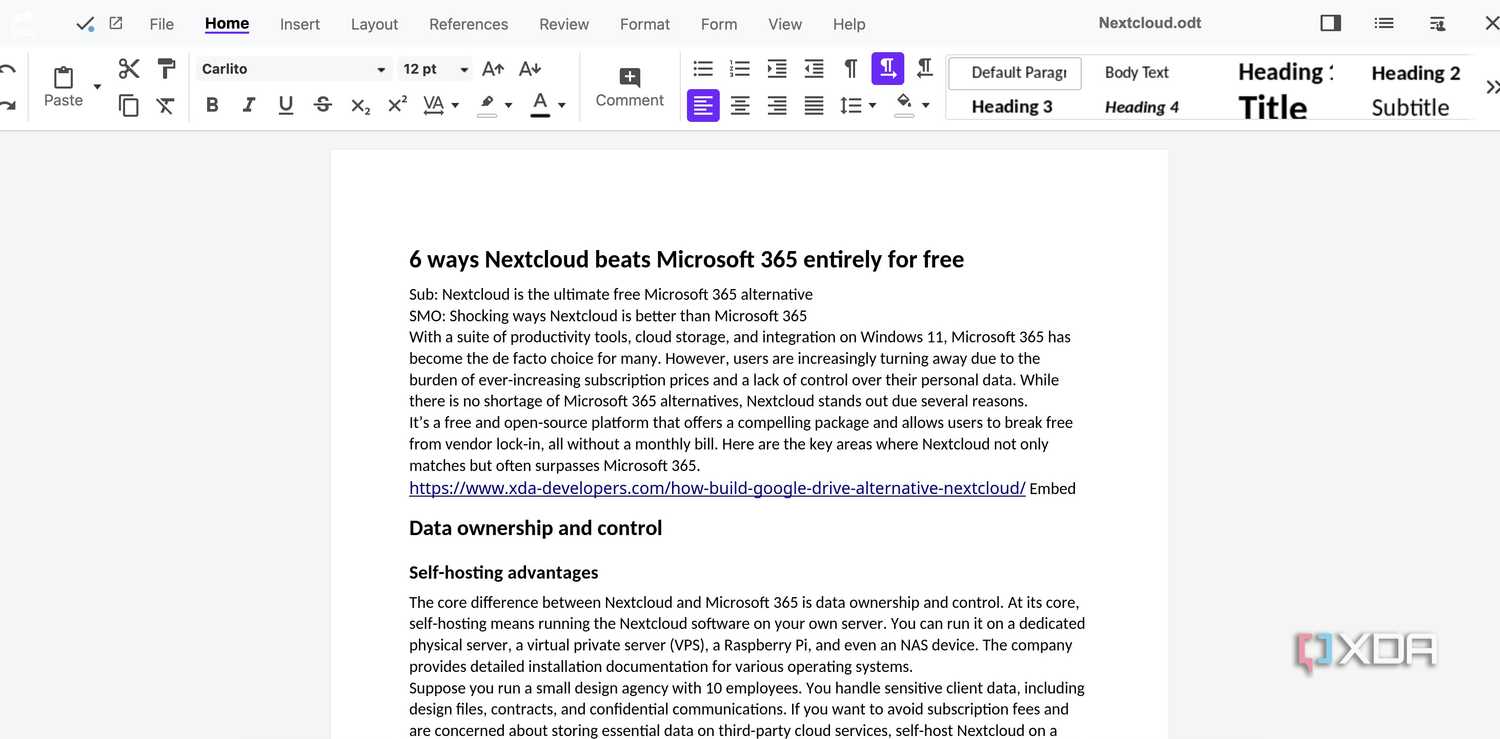The image size is (1500, 739).
Task: Apply the paragraph background color bucket
Action: pyautogui.click(x=904, y=104)
